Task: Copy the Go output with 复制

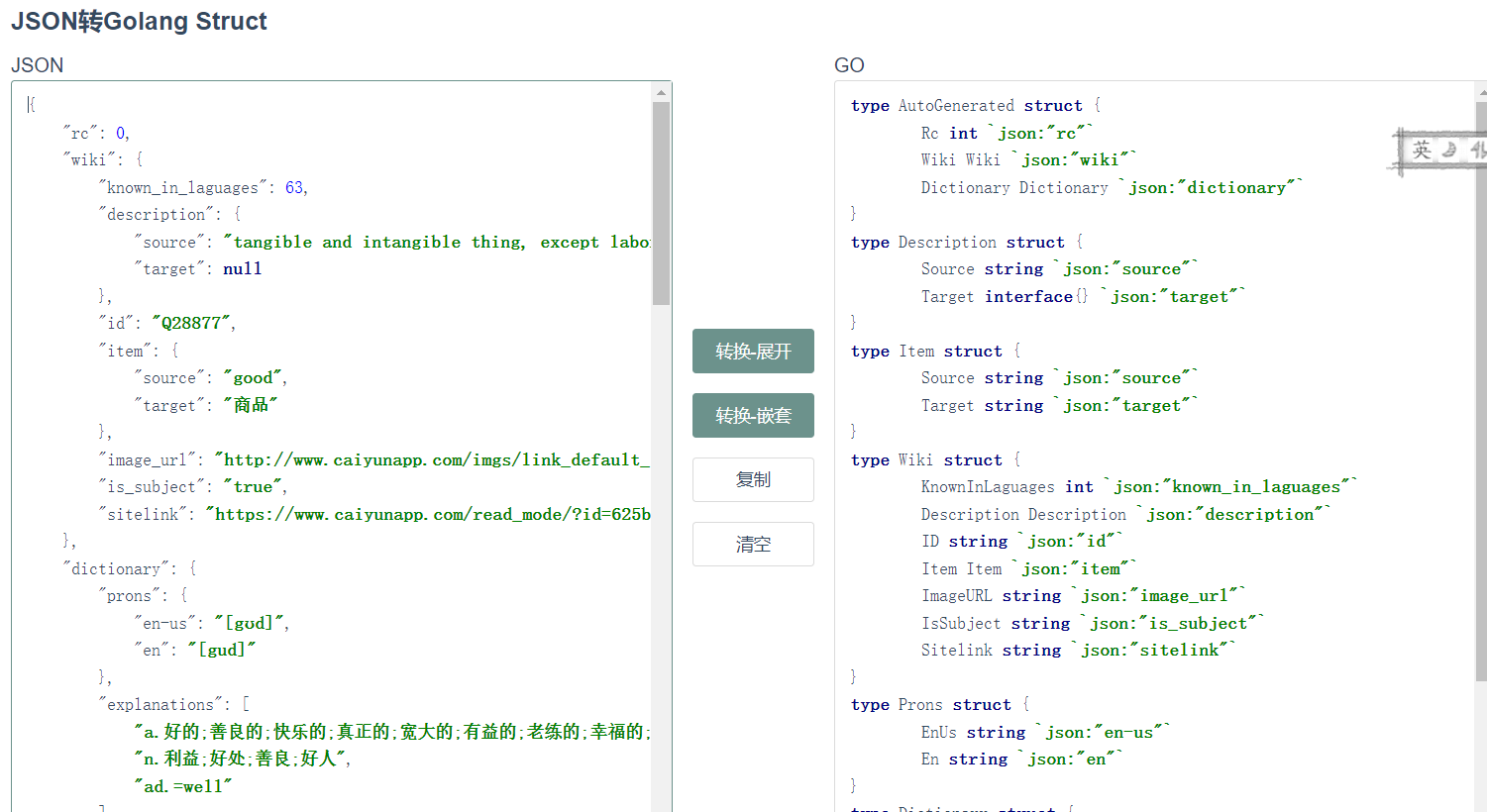Action: (x=753, y=480)
